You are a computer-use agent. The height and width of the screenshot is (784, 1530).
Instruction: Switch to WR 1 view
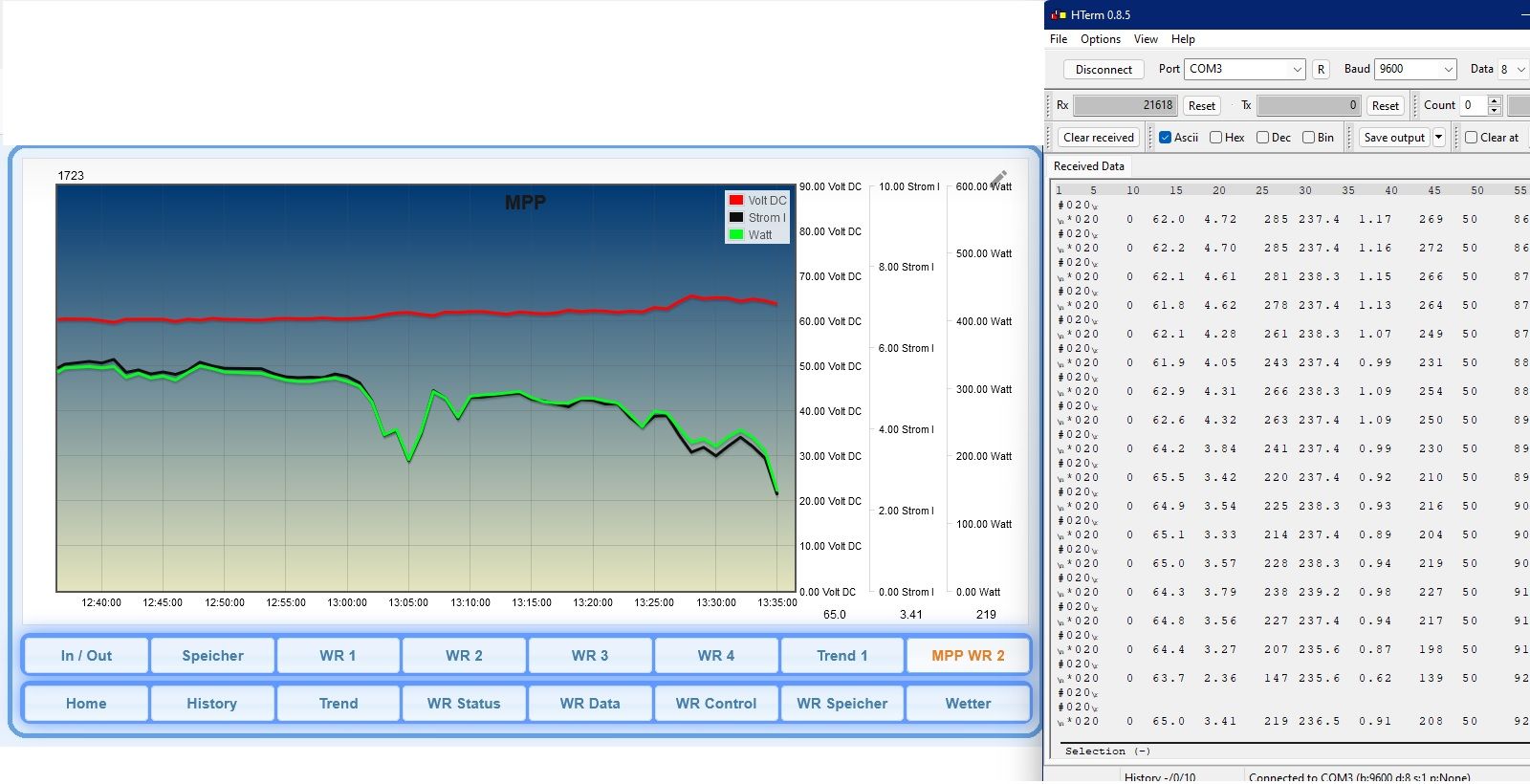tap(338, 656)
